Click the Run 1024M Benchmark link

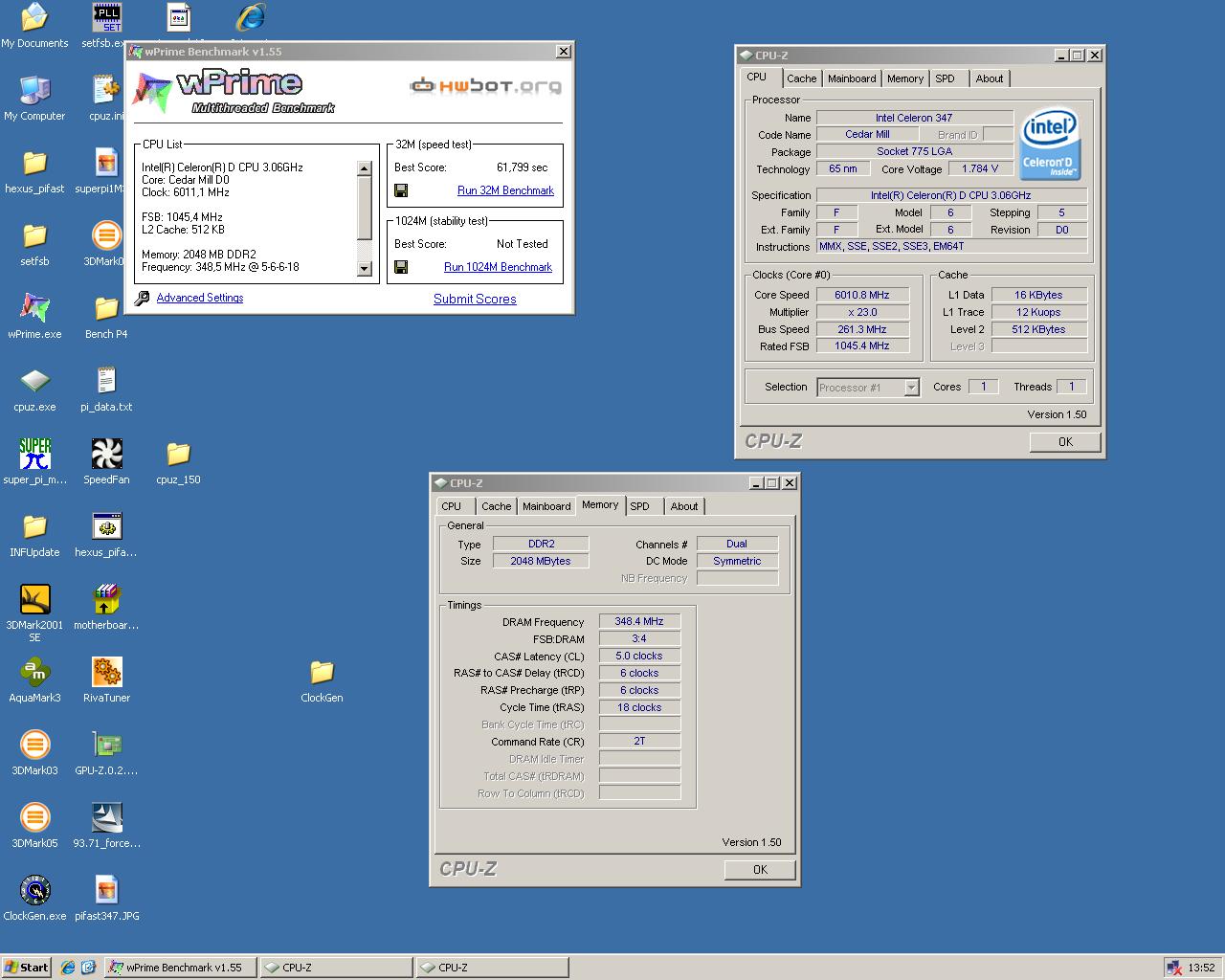click(x=498, y=267)
